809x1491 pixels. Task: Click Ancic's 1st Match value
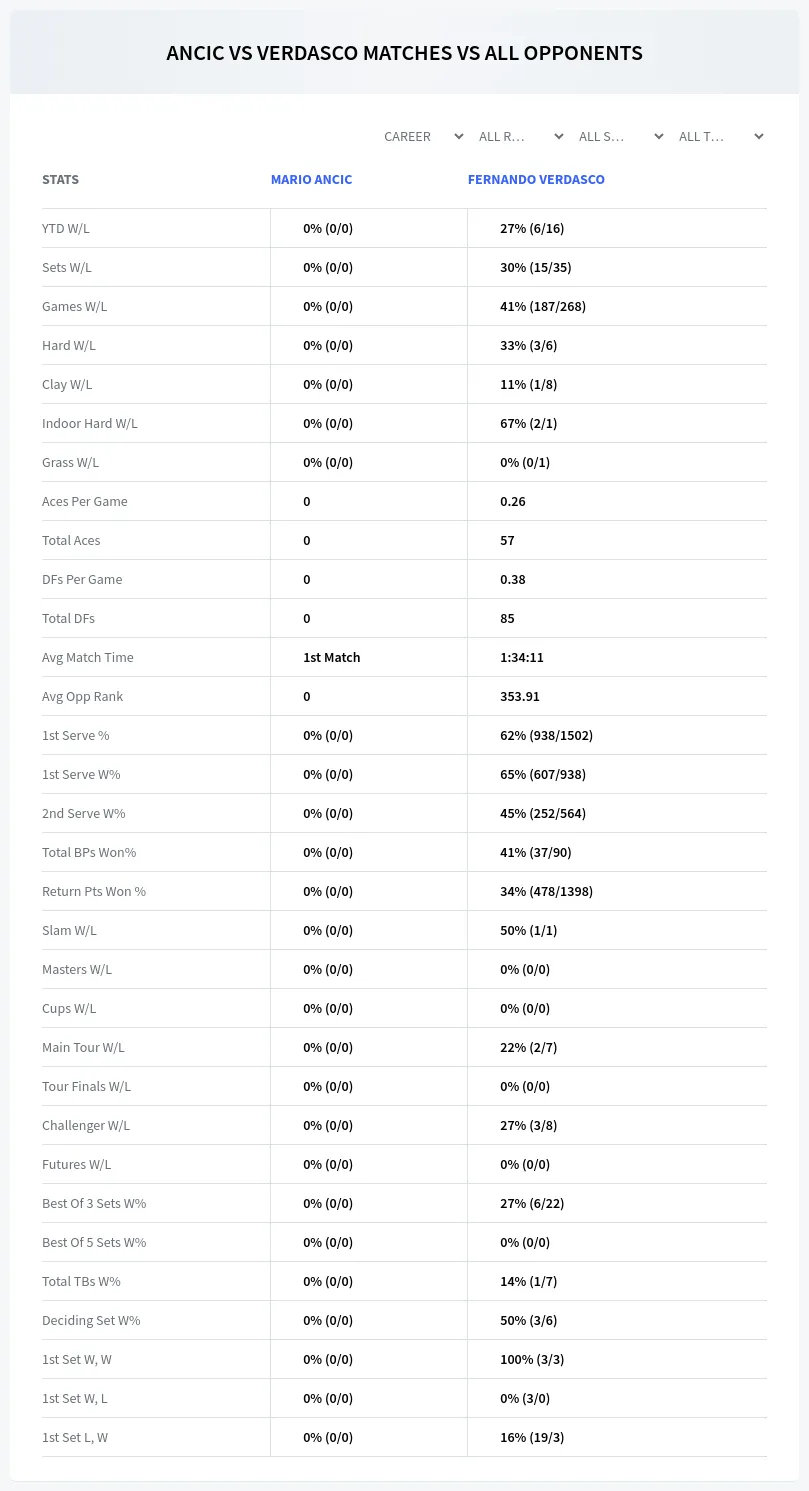(332, 657)
